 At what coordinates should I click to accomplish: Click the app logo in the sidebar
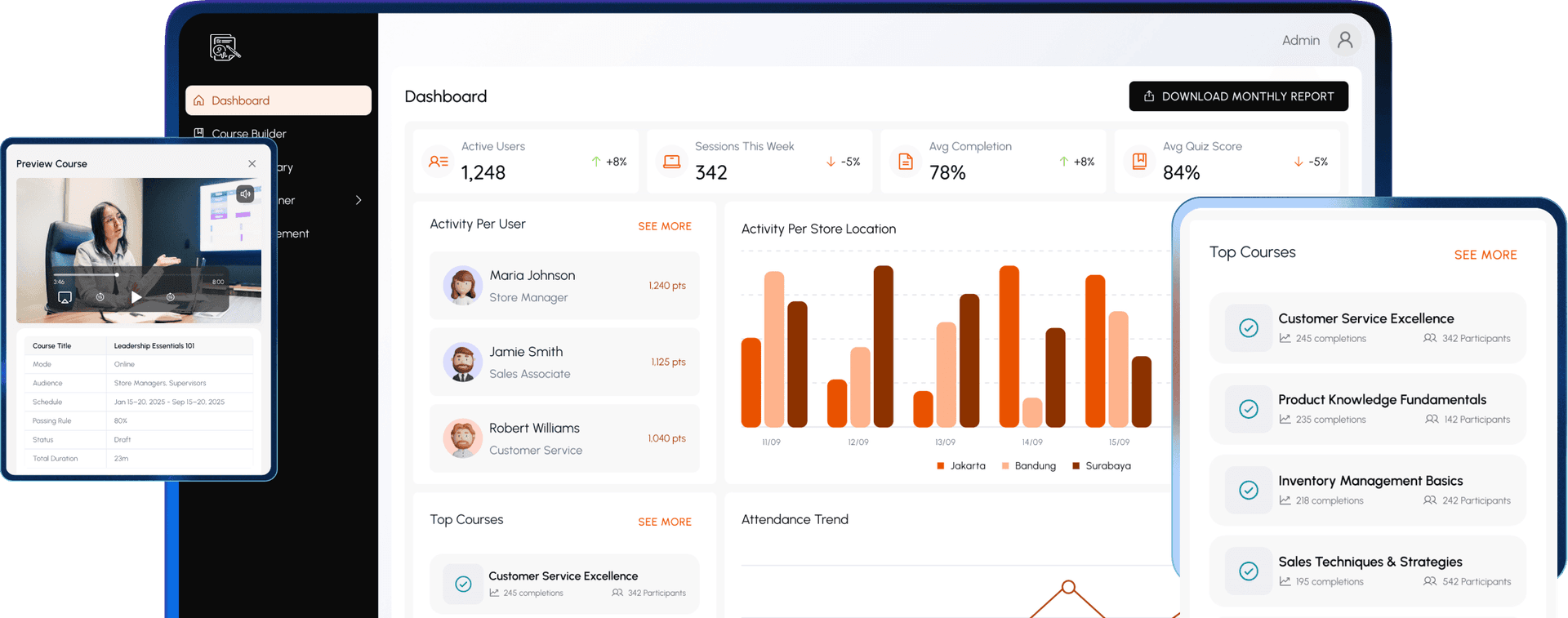point(225,47)
